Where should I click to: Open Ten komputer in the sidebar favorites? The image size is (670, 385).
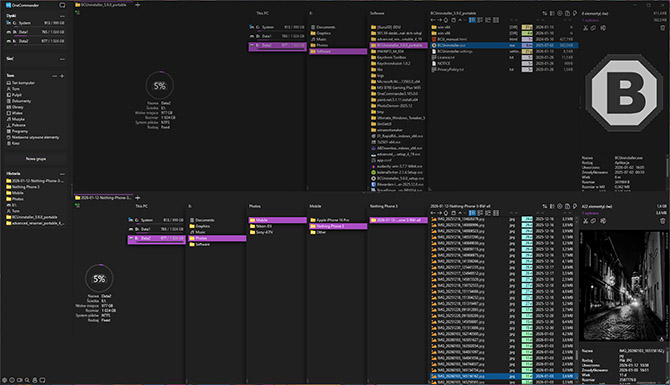click(21, 83)
